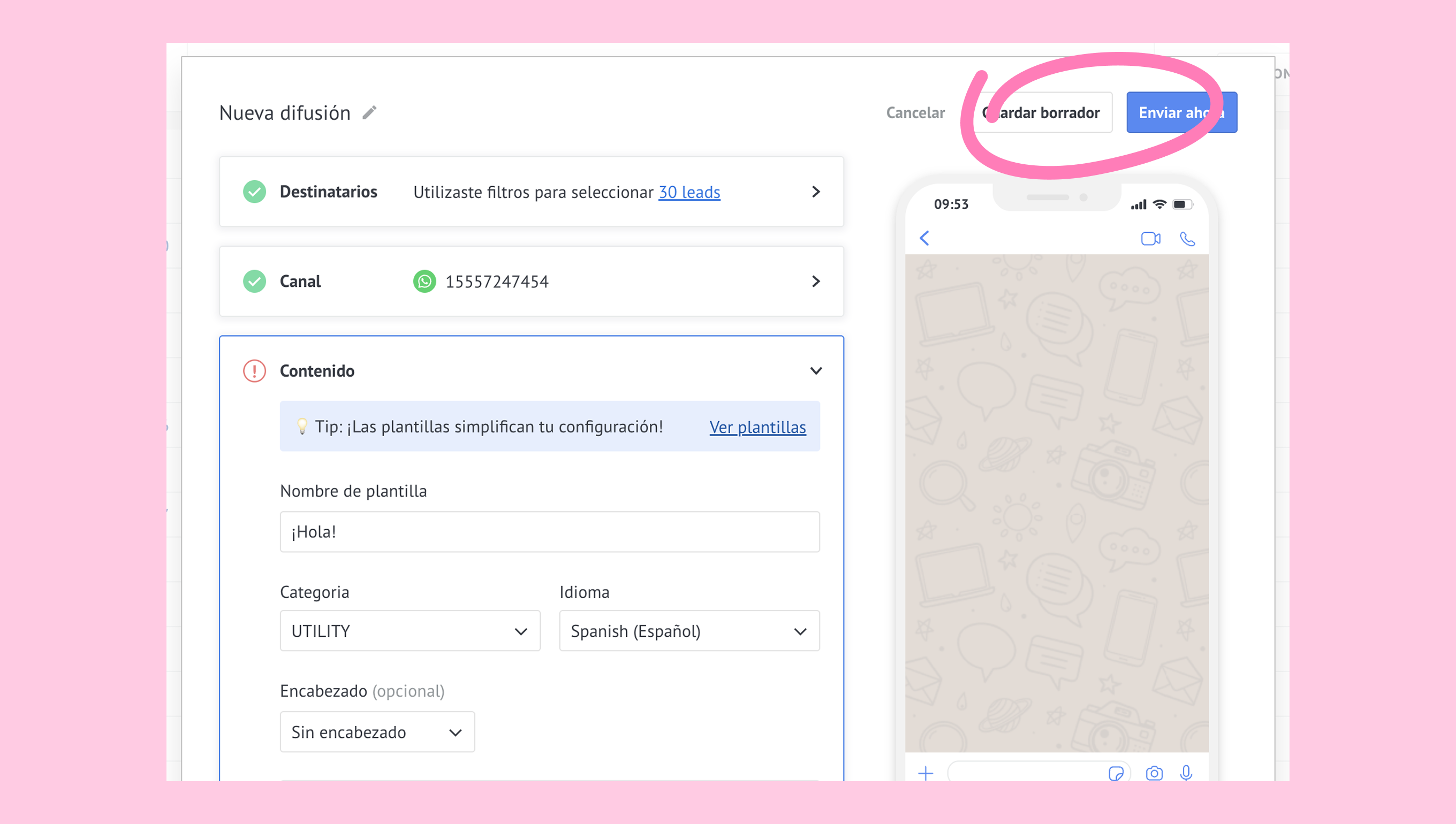
Task: Click the Destinatarios green check icon
Action: pyautogui.click(x=255, y=192)
